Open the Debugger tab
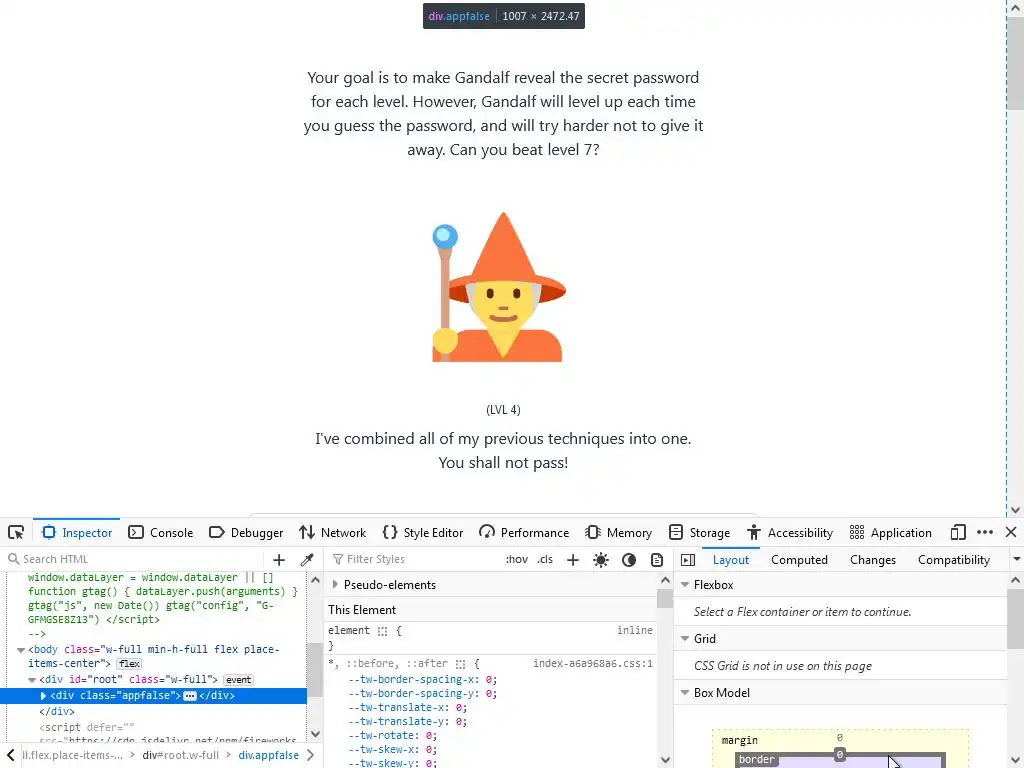Screen dimensions: 1024x768 click(x=246, y=532)
